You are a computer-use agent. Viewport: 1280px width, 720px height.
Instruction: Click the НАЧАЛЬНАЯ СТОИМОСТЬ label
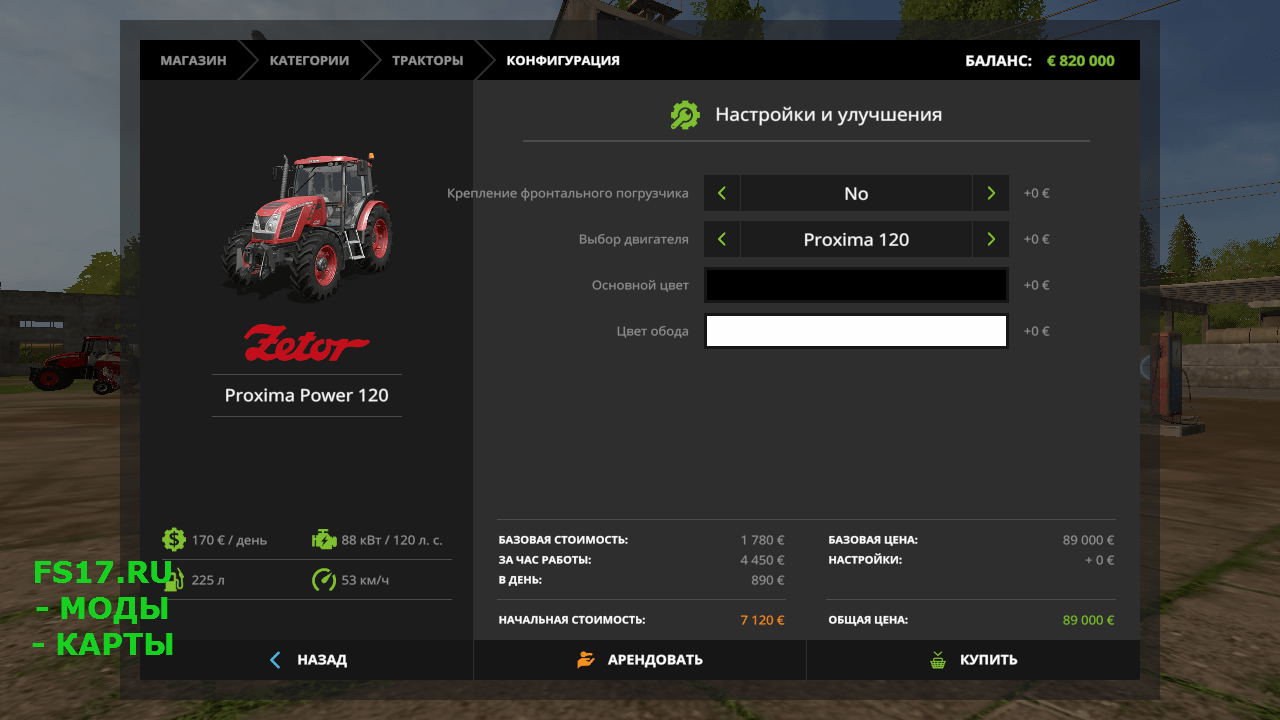[572, 620]
